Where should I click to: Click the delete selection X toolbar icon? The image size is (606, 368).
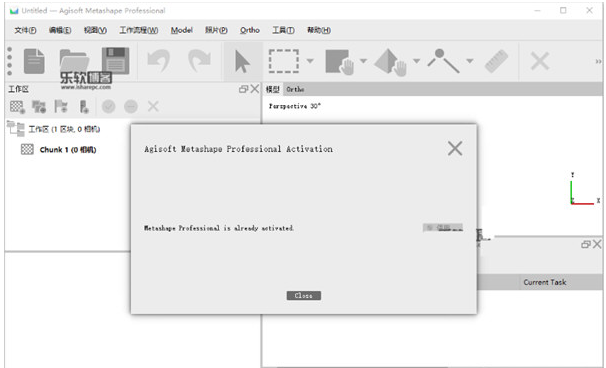[540, 61]
